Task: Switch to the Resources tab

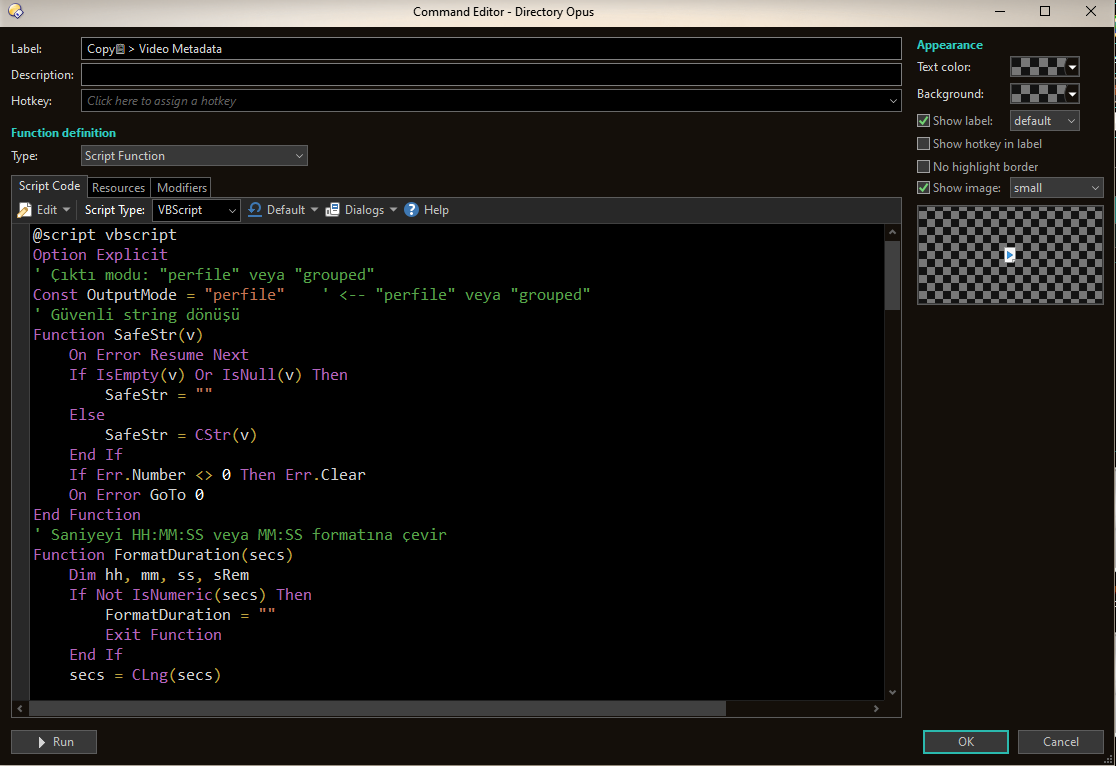Action: point(118,188)
